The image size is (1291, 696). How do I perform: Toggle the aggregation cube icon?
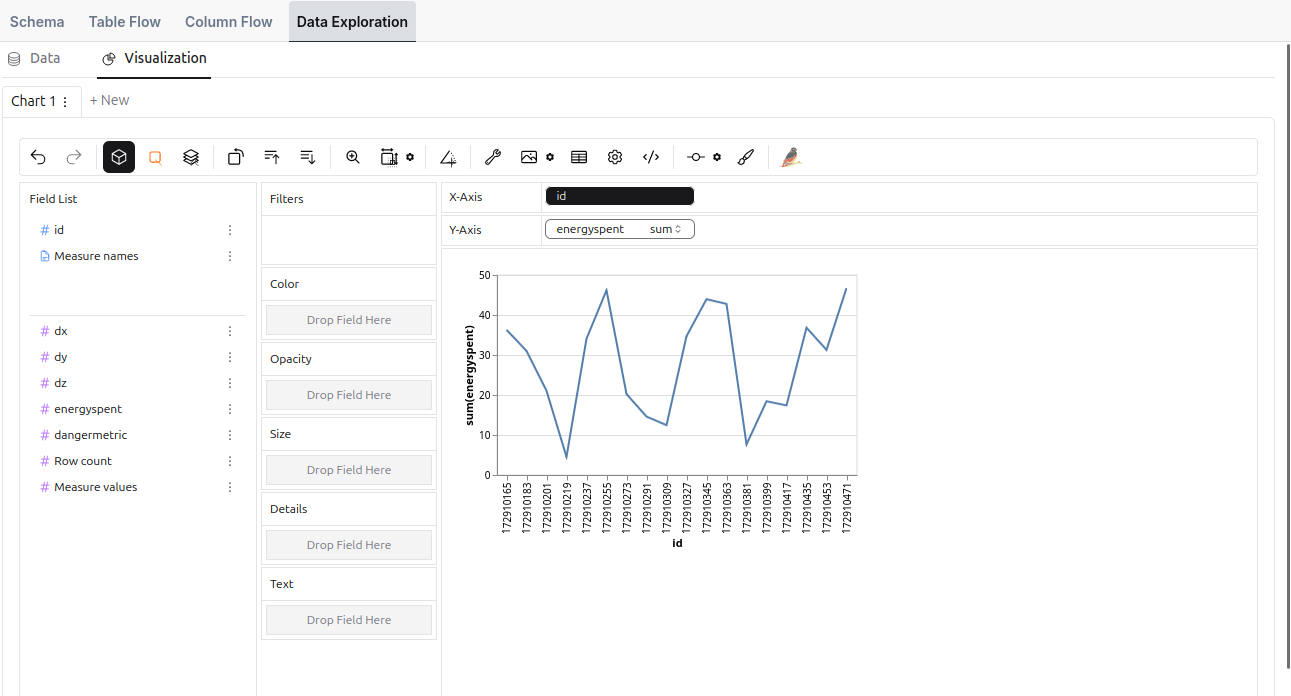tap(119, 157)
